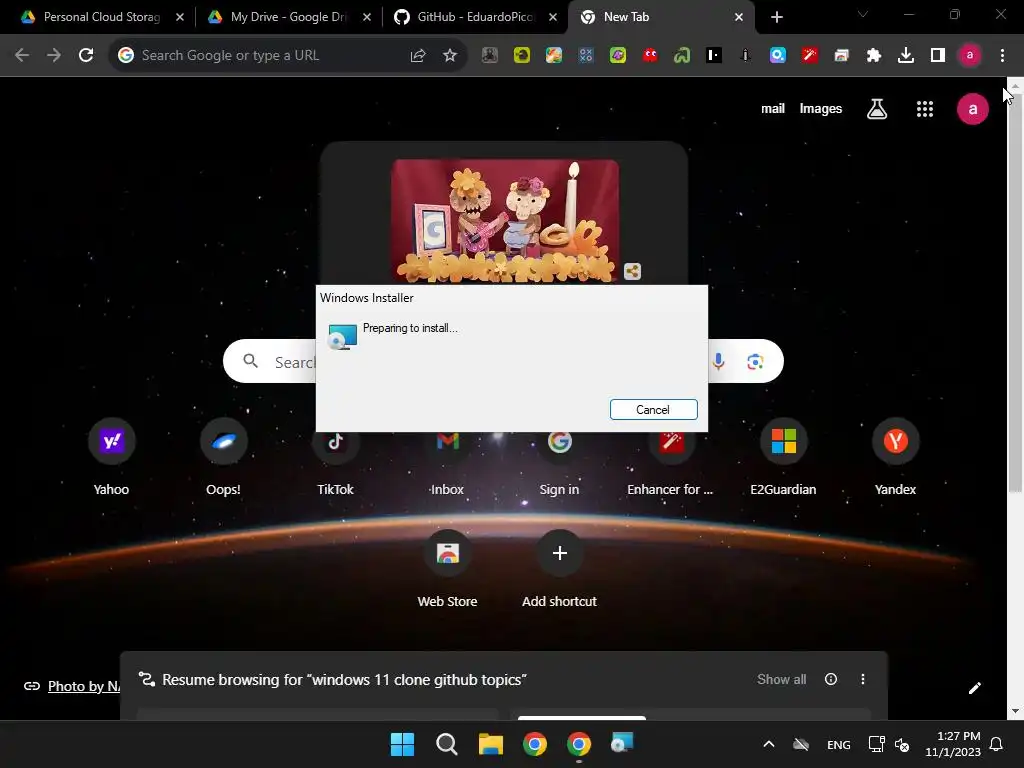The width and height of the screenshot is (1024, 768).
Task: Click the Google Doodle image
Action: click(x=505, y=220)
